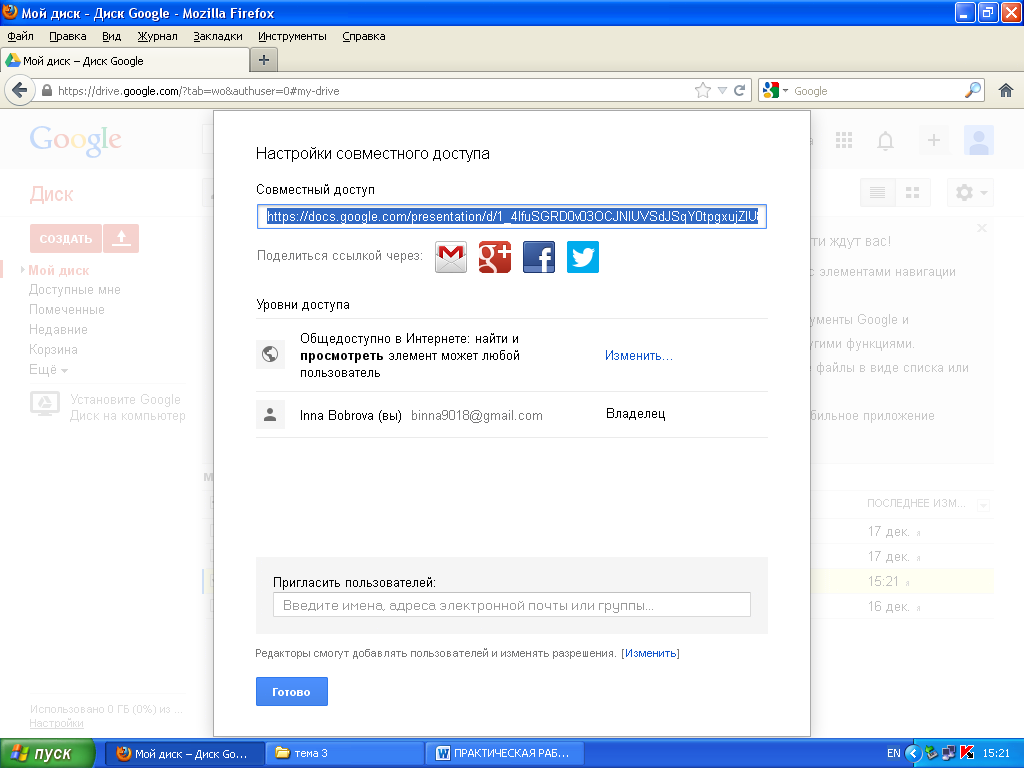
Task: Open the Firefox home page icon
Action: pos(1006,90)
